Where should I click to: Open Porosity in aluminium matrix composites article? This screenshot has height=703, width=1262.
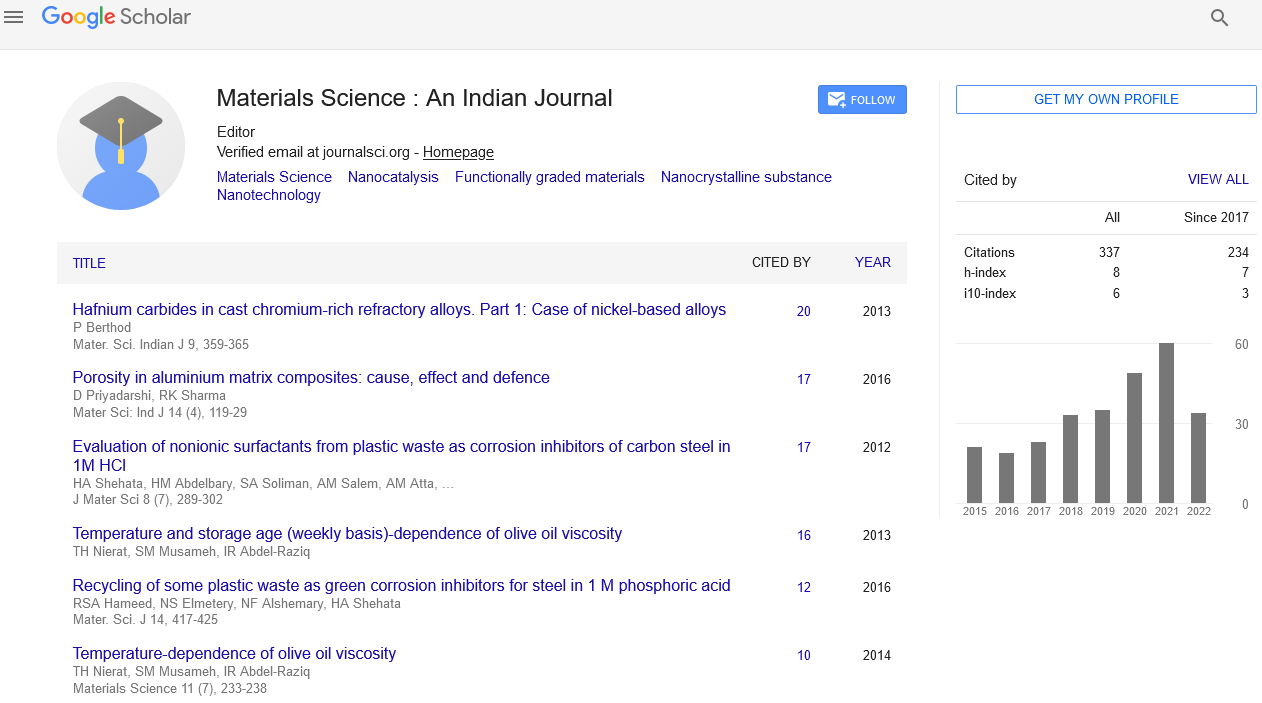311,378
